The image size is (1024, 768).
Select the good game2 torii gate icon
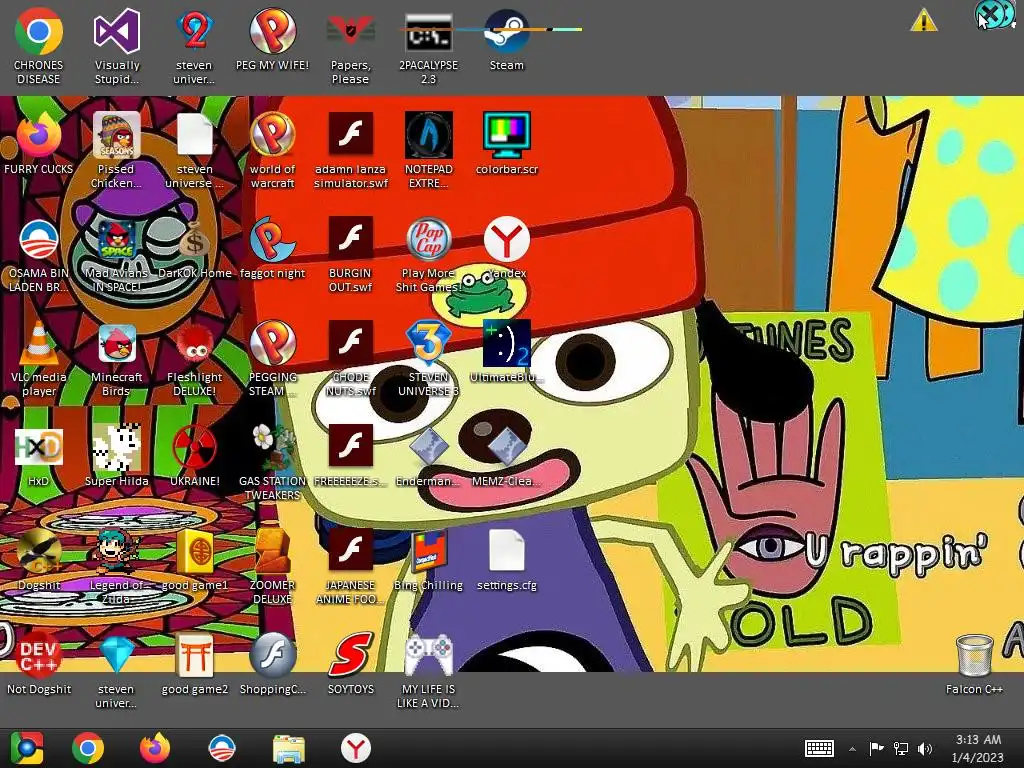click(195, 654)
